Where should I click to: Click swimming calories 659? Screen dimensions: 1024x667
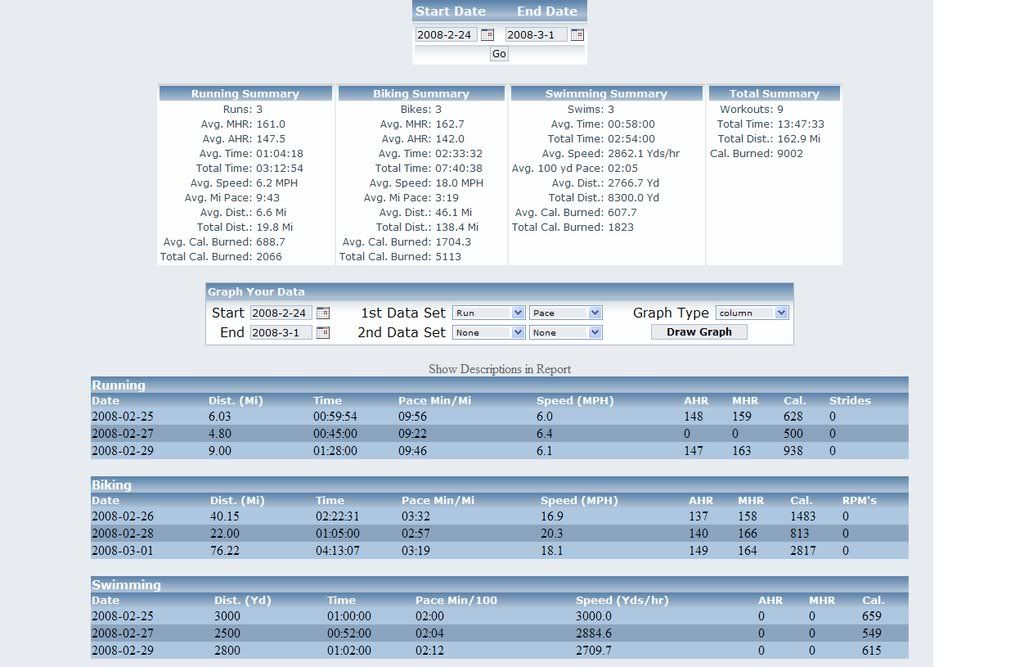(871, 615)
